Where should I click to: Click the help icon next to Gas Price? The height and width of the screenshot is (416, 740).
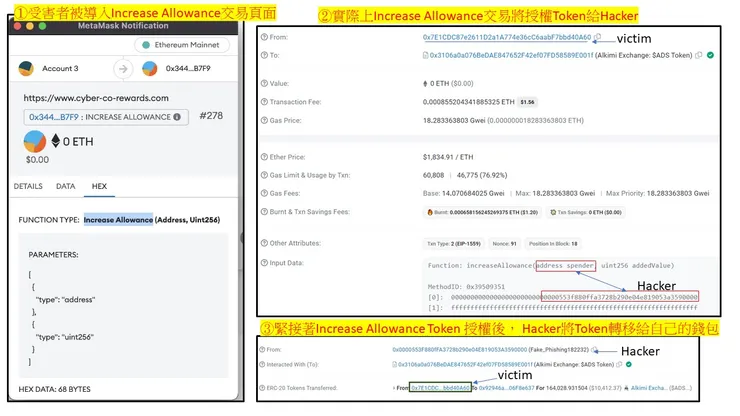point(264,120)
